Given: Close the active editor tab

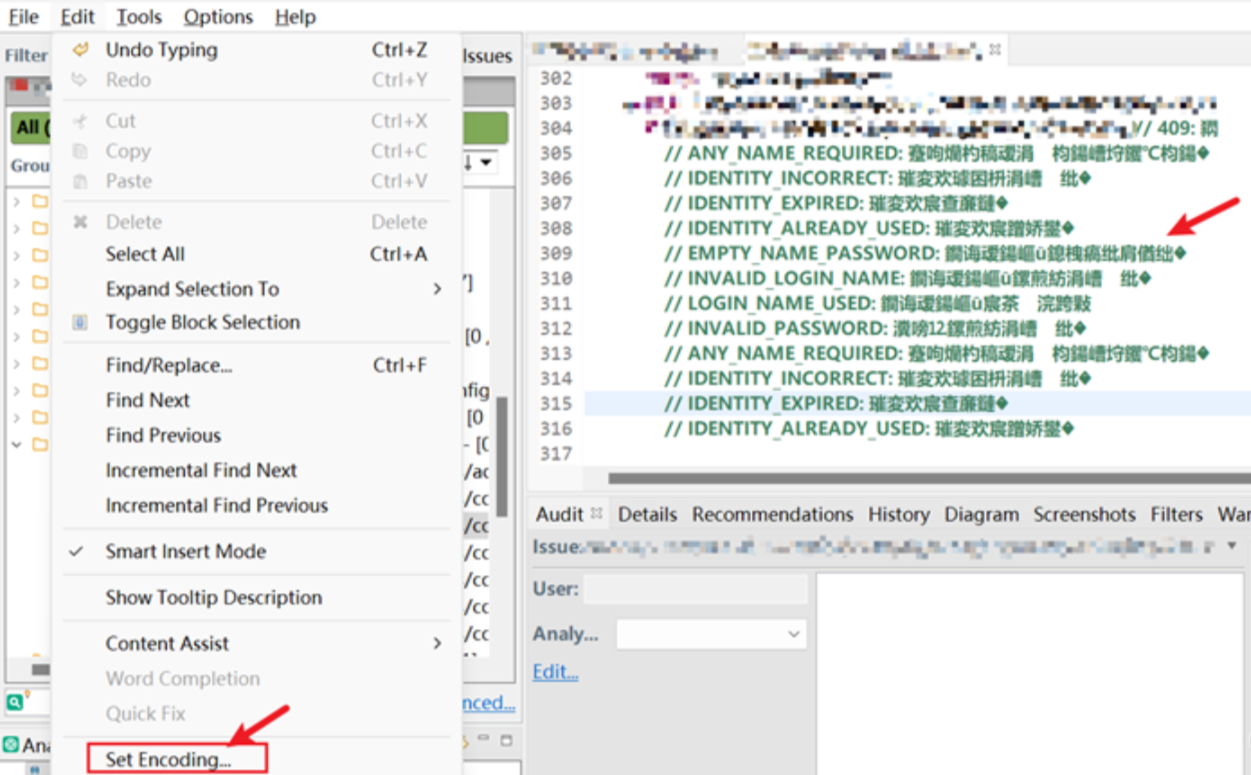Looking at the screenshot, I should (x=995, y=48).
